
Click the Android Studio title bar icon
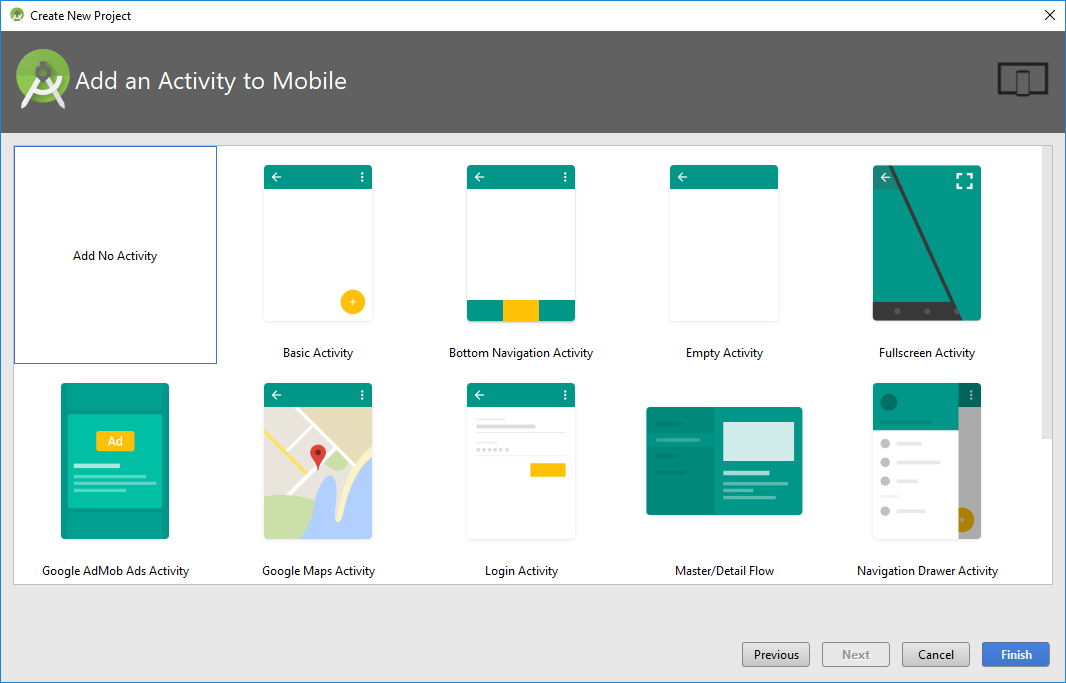tap(17, 15)
